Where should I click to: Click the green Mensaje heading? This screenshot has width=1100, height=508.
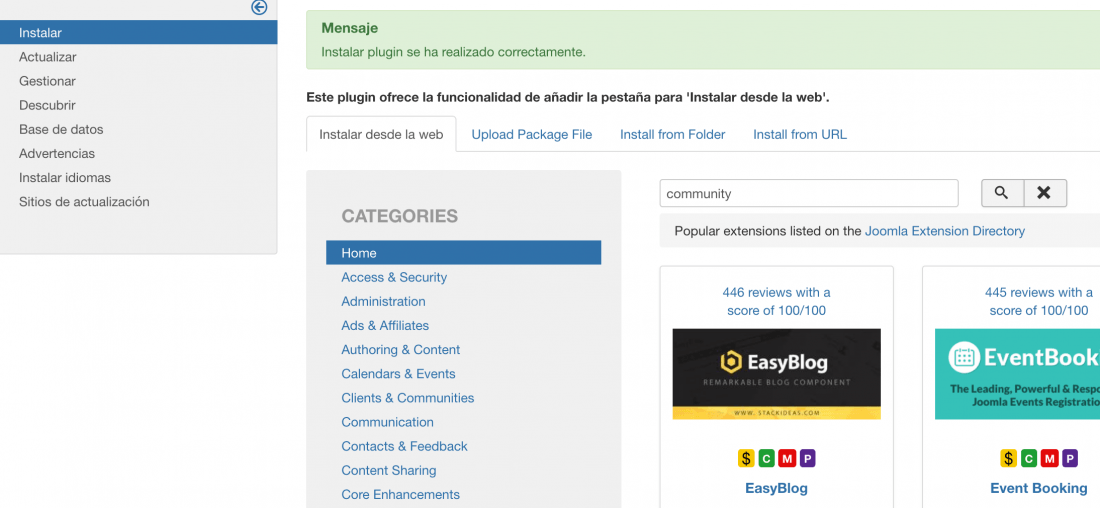[349, 29]
